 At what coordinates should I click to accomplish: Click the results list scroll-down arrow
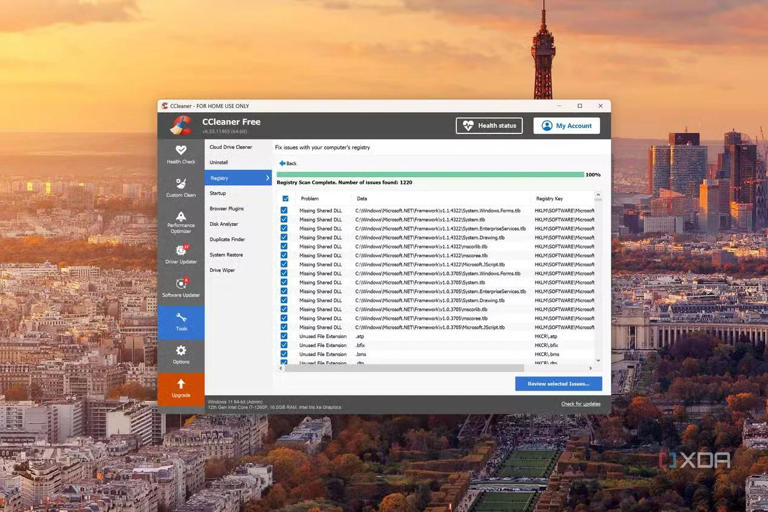(598, 360)
